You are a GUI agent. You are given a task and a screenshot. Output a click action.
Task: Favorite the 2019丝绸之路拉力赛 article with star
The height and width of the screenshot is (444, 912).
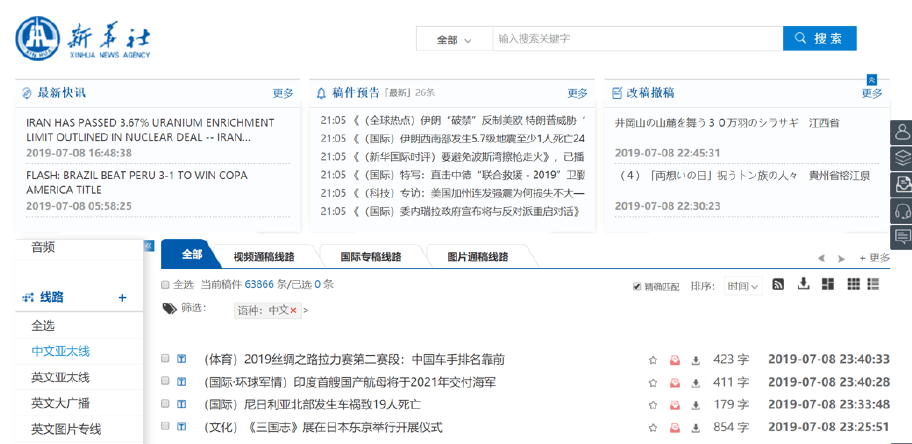tap(653, 359)
